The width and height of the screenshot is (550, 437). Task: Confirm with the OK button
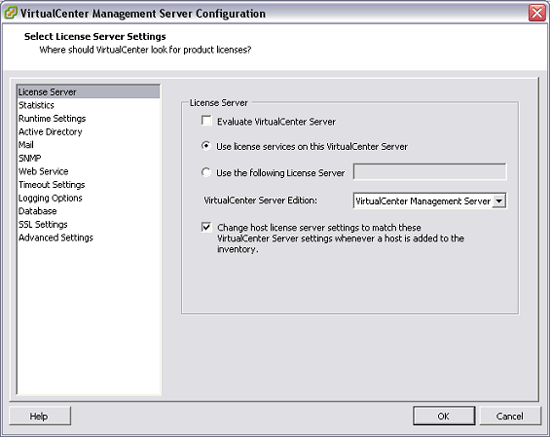444,416
